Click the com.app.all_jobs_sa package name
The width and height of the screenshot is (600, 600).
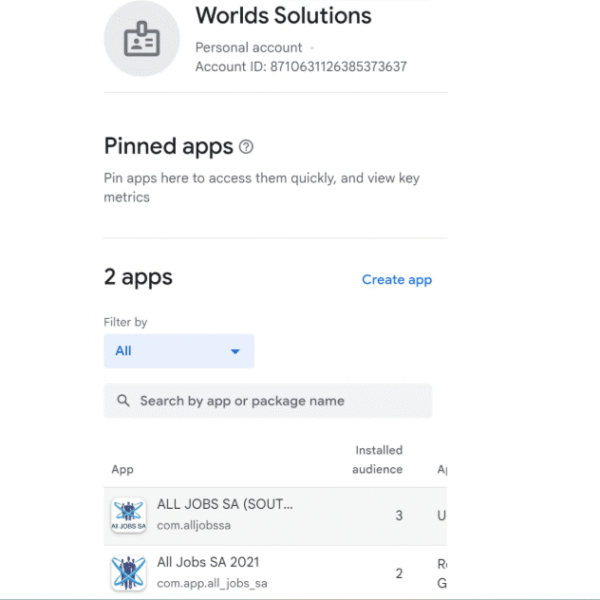[212, 583]
